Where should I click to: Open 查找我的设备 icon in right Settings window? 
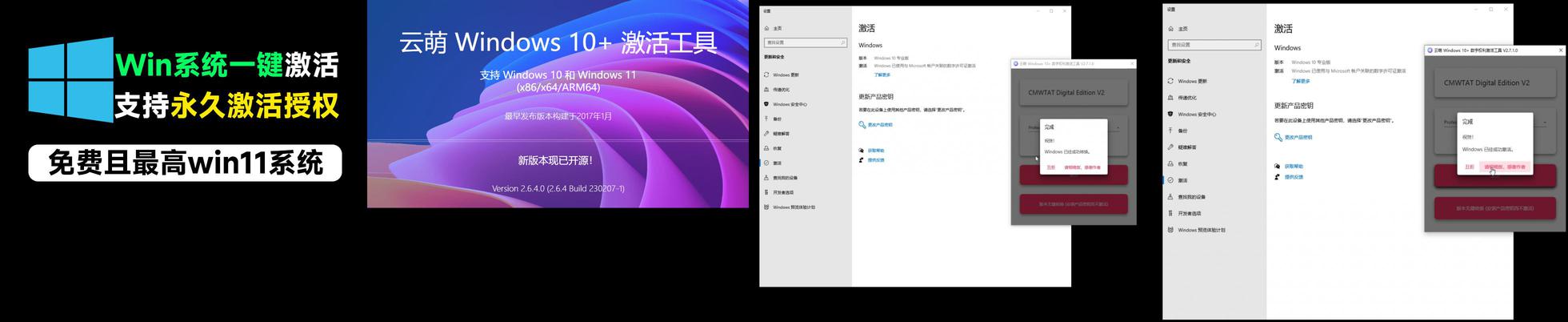[1170, 197]
